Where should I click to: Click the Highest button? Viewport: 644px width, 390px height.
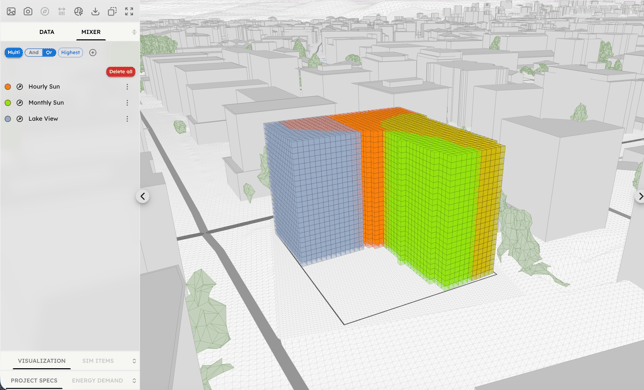click(x=71, y=53)
